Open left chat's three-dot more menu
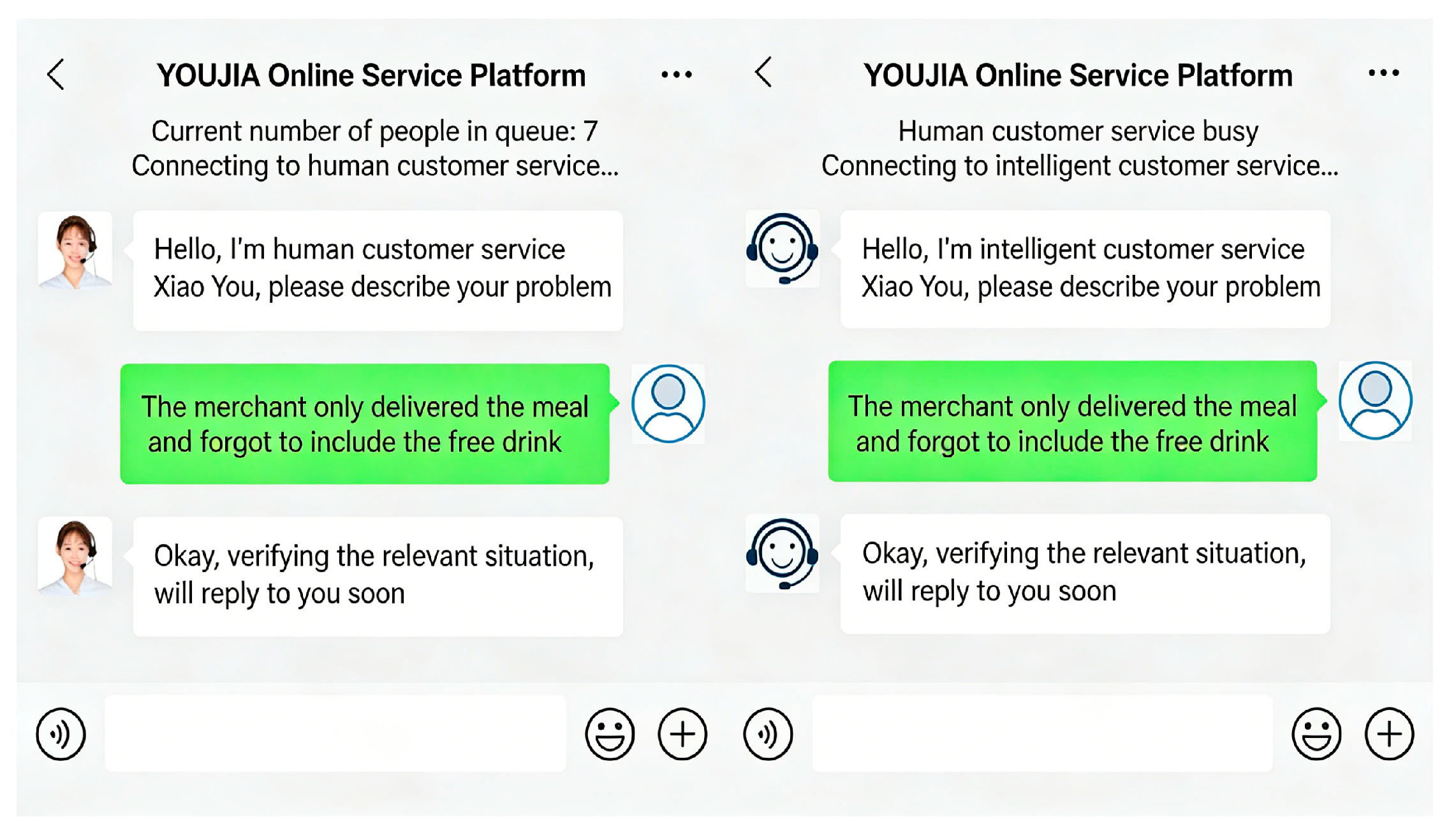 pos(676,75)
